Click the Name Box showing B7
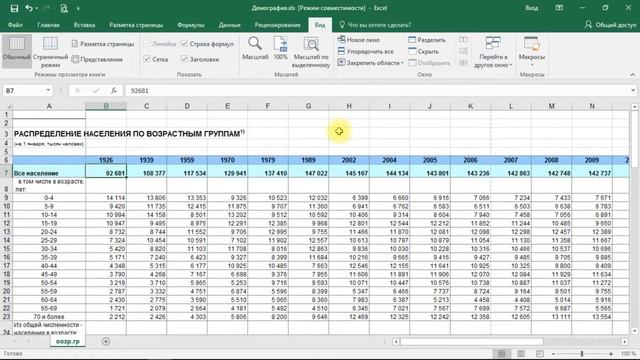 click(x=23, y=91)
